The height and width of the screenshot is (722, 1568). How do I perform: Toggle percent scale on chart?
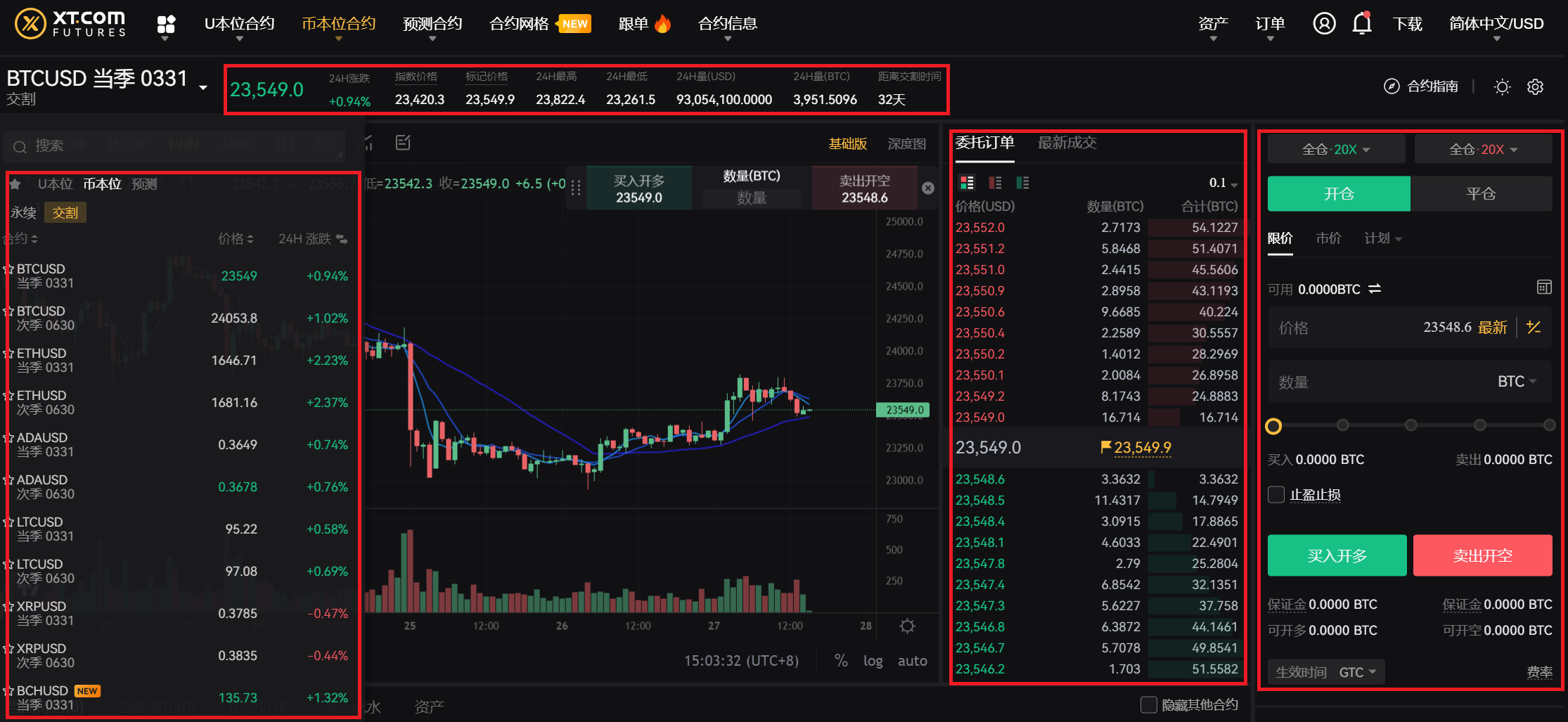point(841,661)
